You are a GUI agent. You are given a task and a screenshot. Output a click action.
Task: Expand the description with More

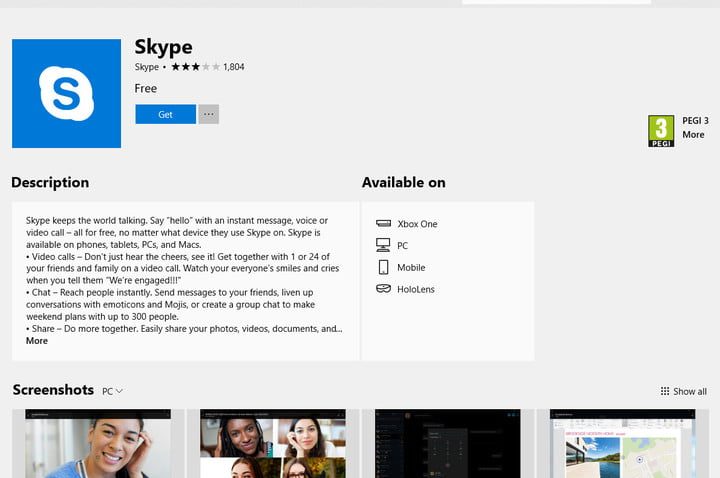click(x=37, y=341)
